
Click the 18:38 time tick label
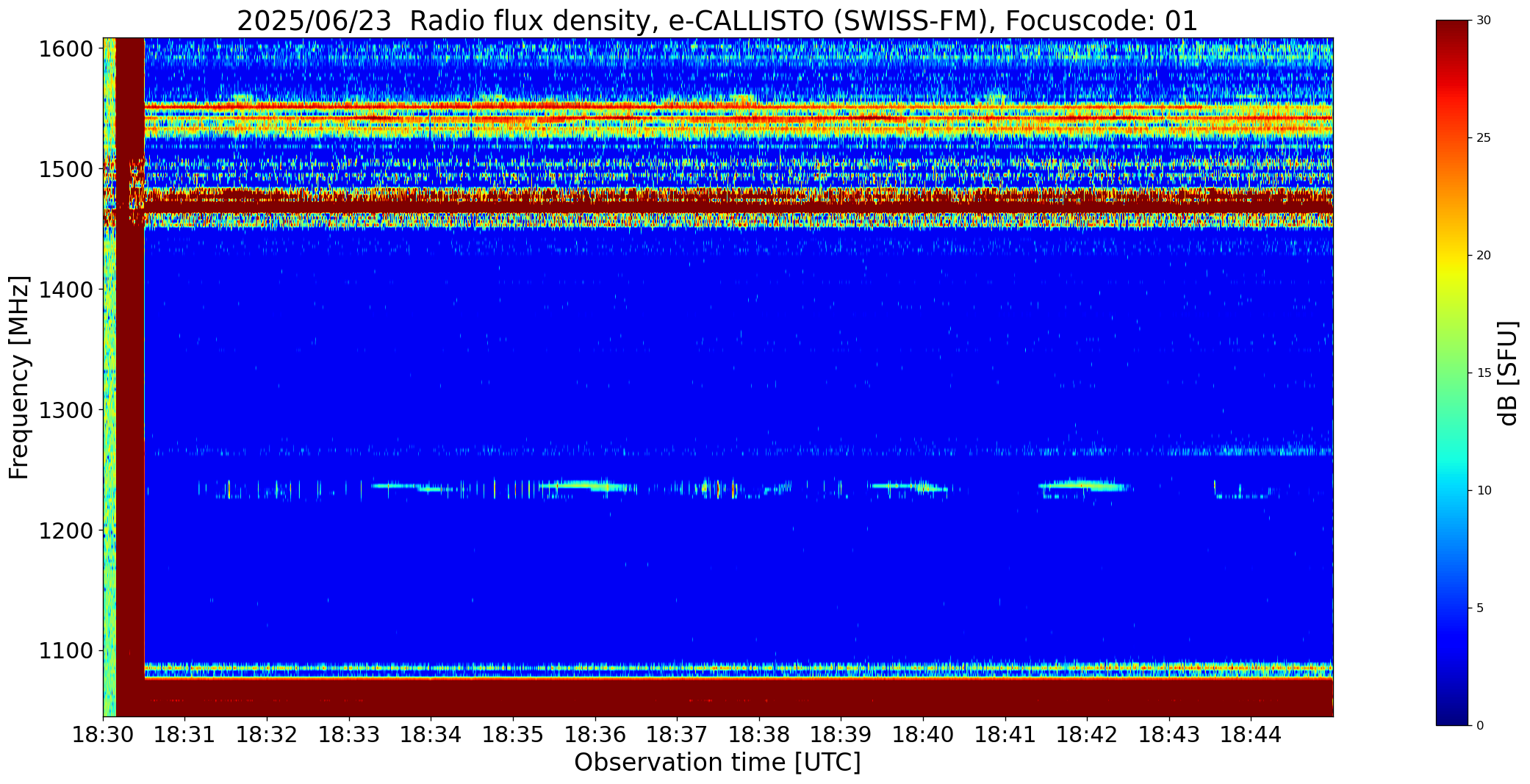click(759, 734)
